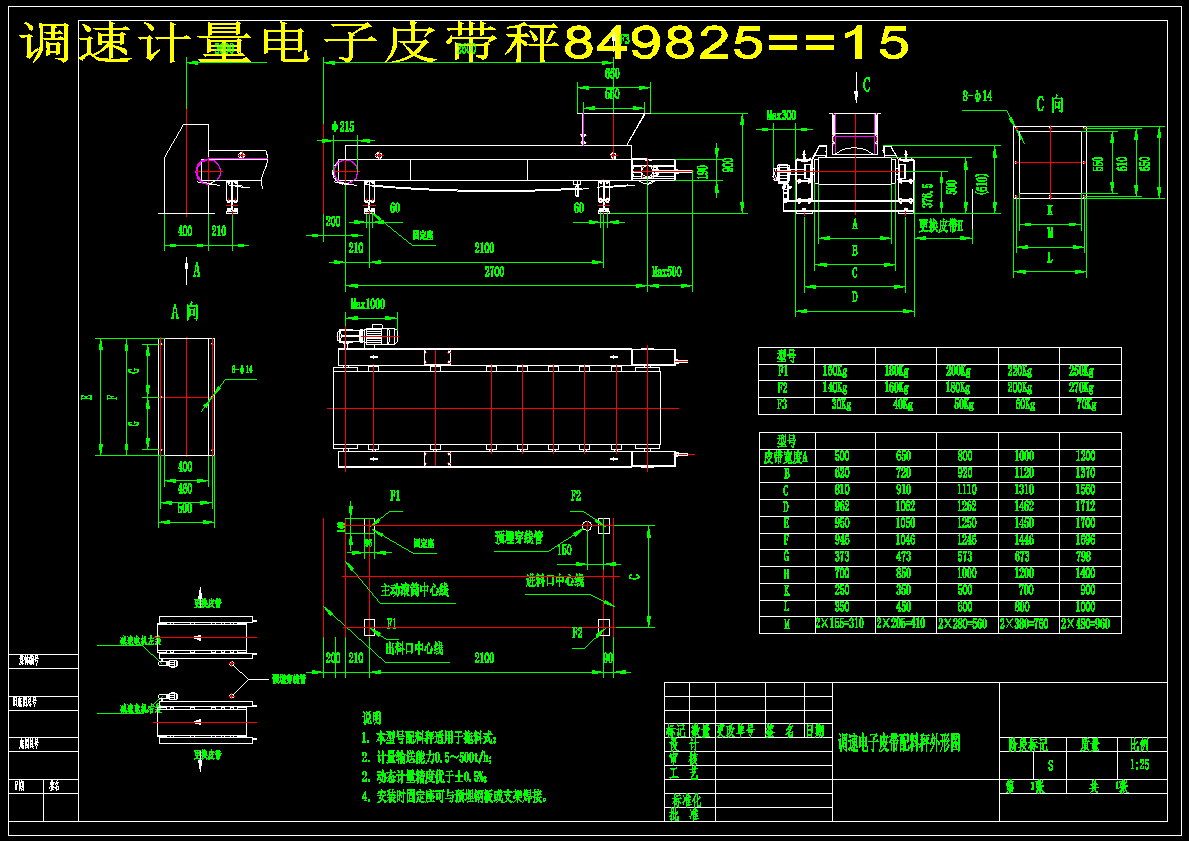1189x841 pixels.
Task: Click the '376.5' height dimension
Action: point(927,195)
